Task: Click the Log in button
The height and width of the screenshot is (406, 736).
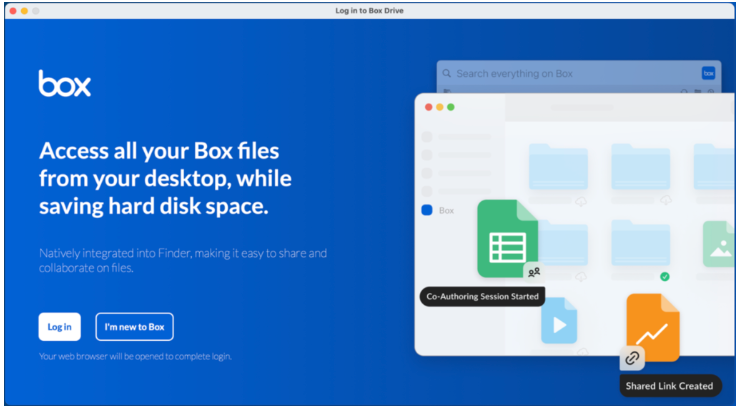Action: [59, 327]
